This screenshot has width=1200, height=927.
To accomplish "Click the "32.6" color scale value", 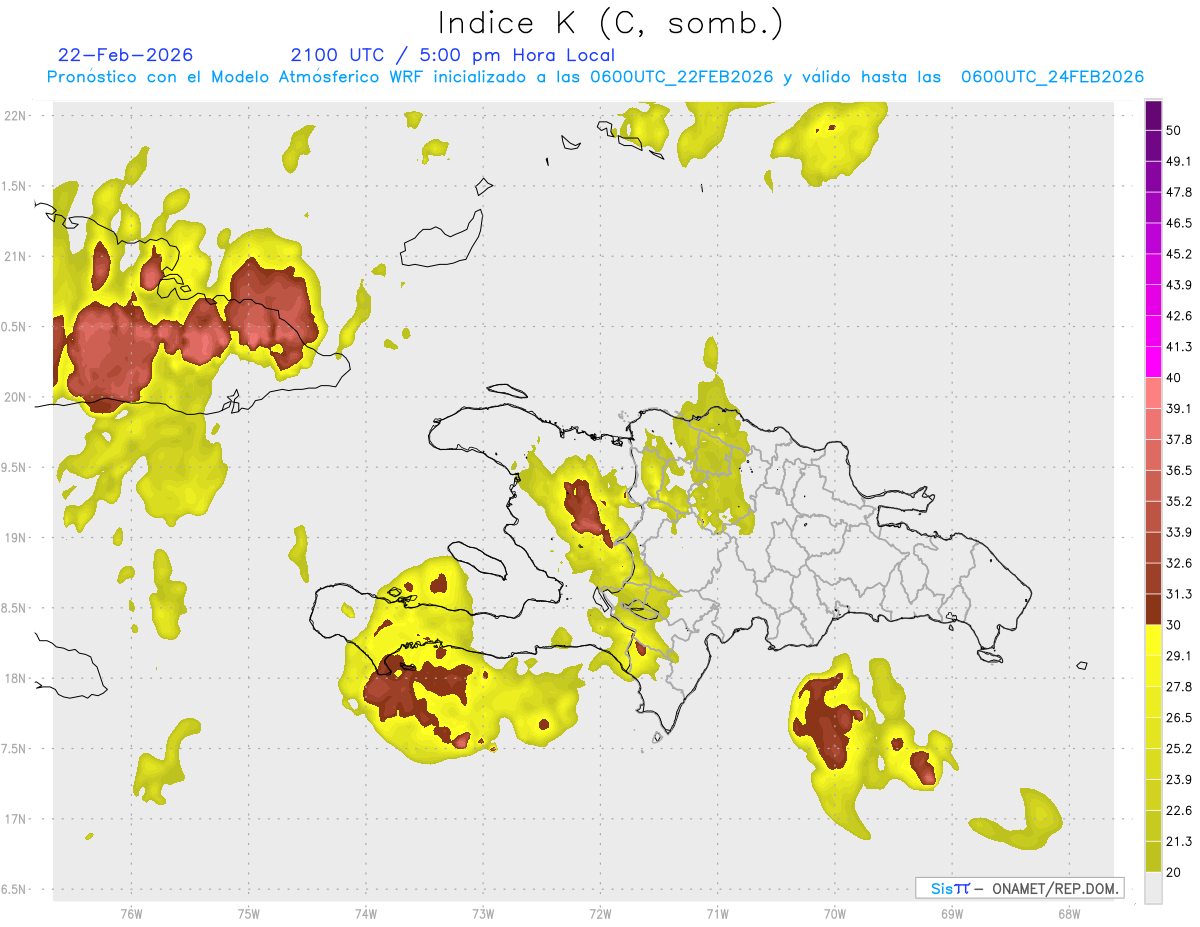I will tap(1179, 563).
